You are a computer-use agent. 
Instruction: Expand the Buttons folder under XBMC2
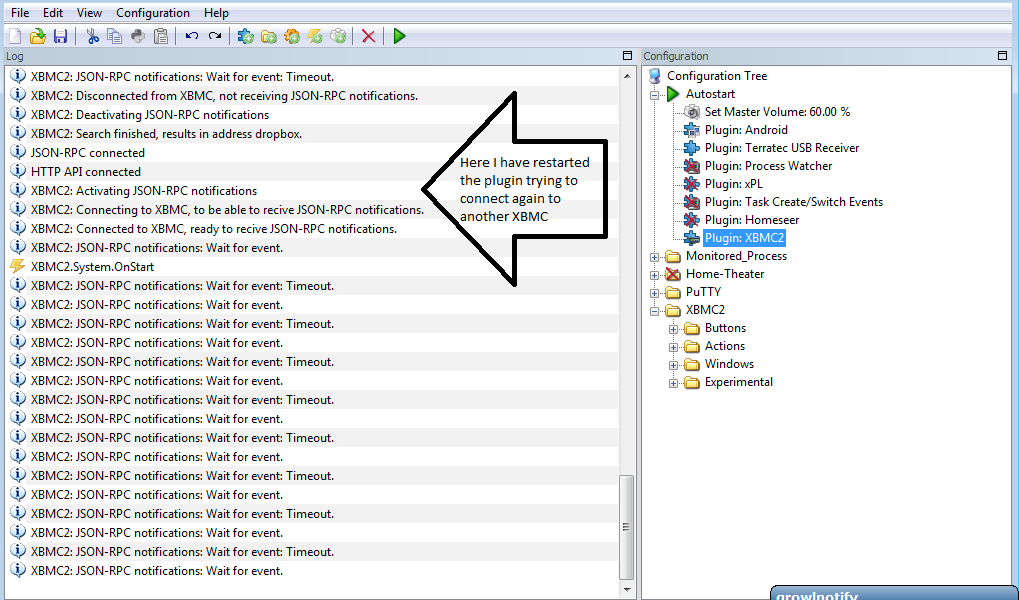(673, 329)
